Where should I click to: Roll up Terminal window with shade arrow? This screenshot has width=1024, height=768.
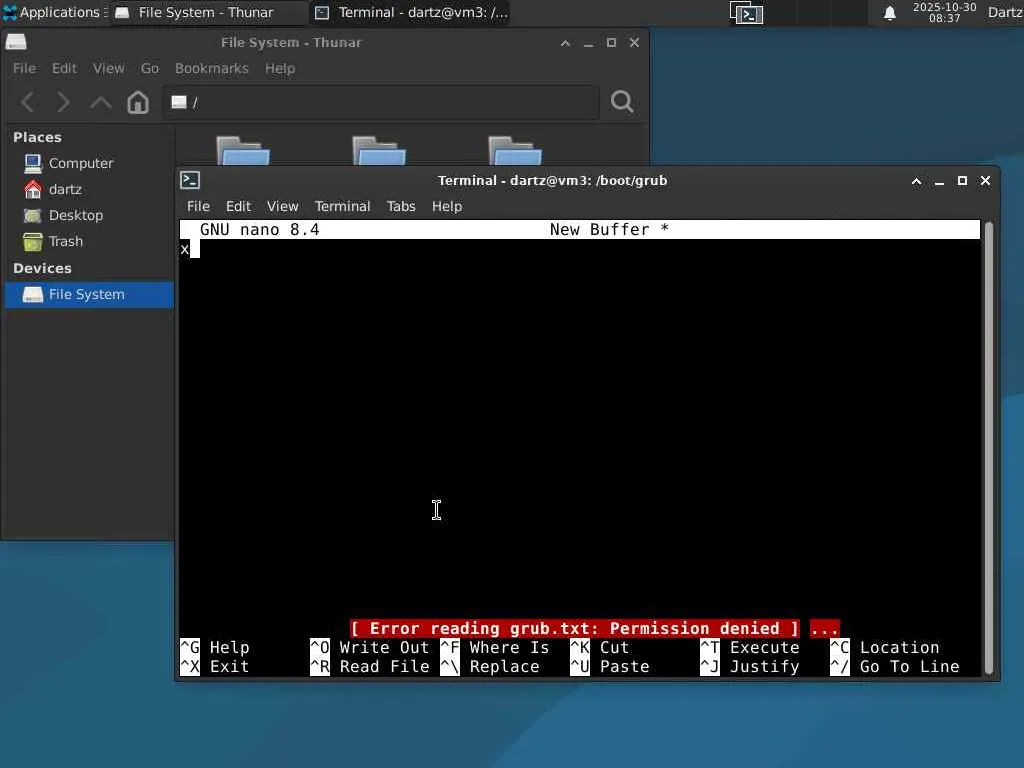tap(916, 181)
